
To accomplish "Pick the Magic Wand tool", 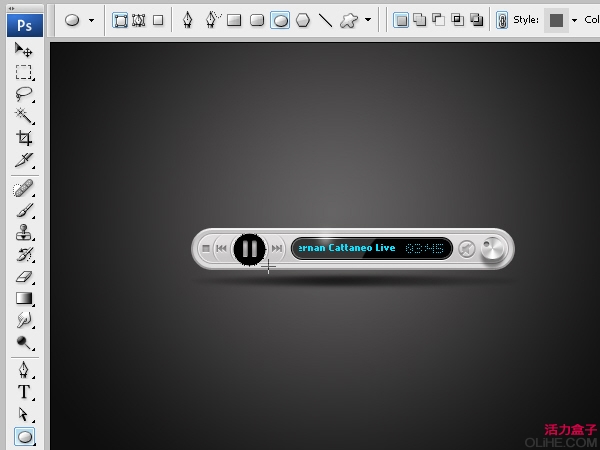I will click(x=23, y=116).
